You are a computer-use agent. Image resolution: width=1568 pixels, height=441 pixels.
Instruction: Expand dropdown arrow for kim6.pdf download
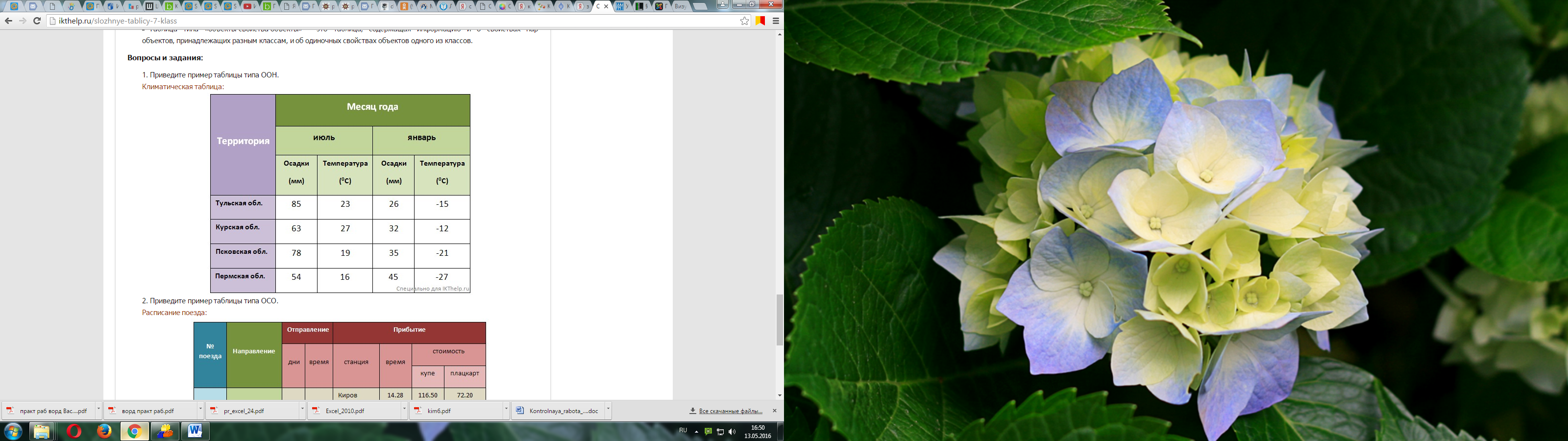point(506,411)
